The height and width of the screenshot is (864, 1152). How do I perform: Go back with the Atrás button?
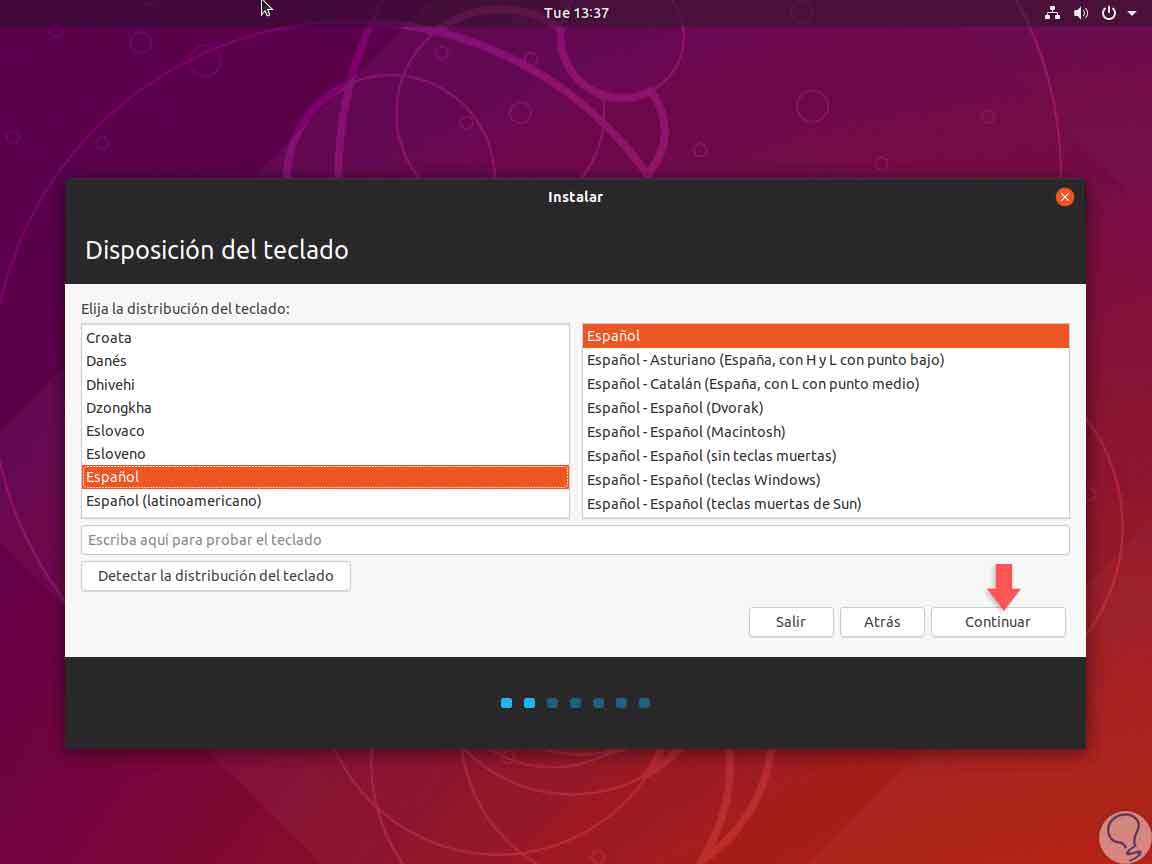point(882,622)
